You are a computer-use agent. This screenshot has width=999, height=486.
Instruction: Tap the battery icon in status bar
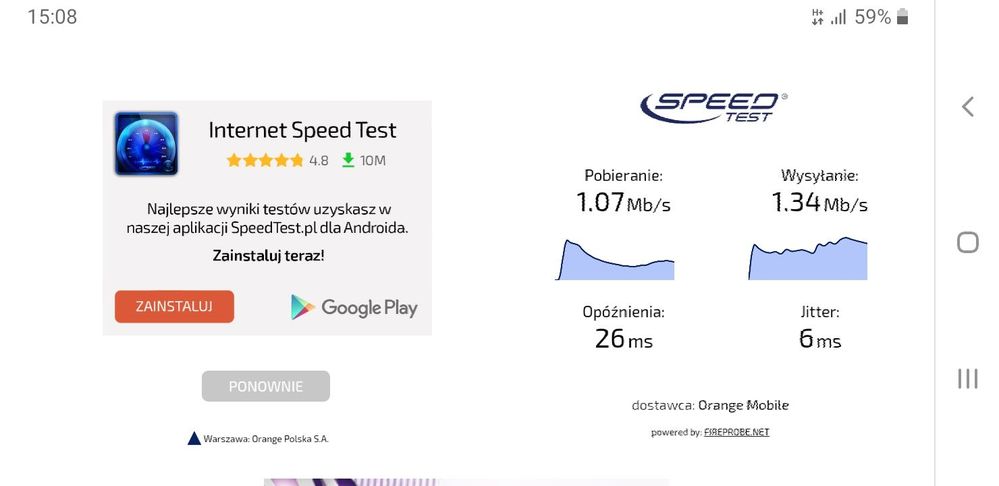(903, 17)
